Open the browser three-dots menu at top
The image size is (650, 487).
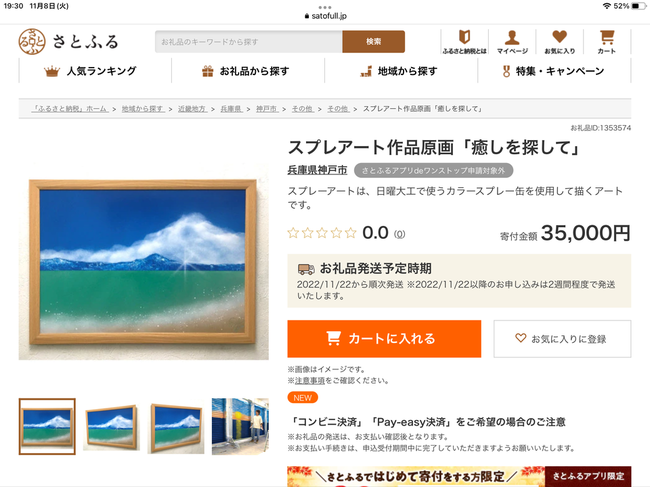coord(325,7)
